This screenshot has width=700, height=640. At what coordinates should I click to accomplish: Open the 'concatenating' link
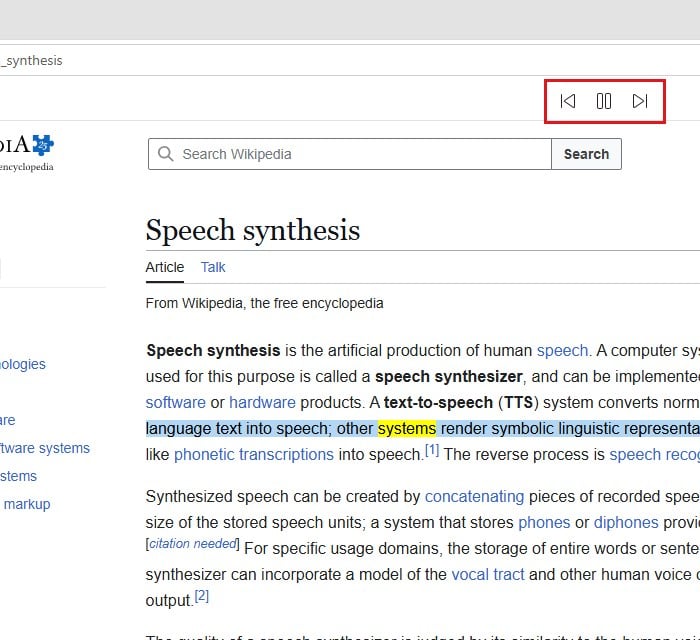click(x=474, y=497)
